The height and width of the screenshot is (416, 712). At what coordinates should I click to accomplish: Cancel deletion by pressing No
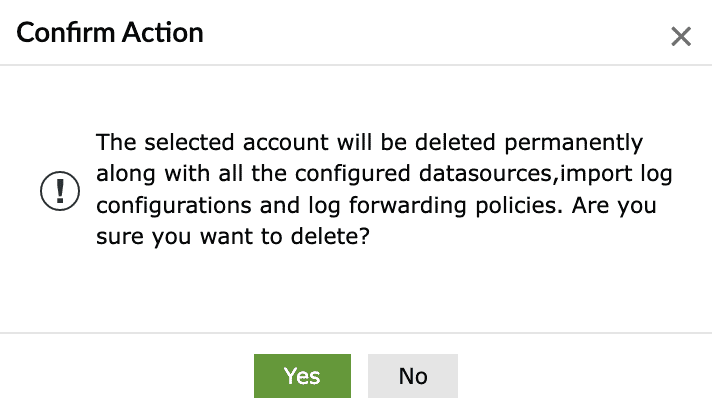point(413,376)
